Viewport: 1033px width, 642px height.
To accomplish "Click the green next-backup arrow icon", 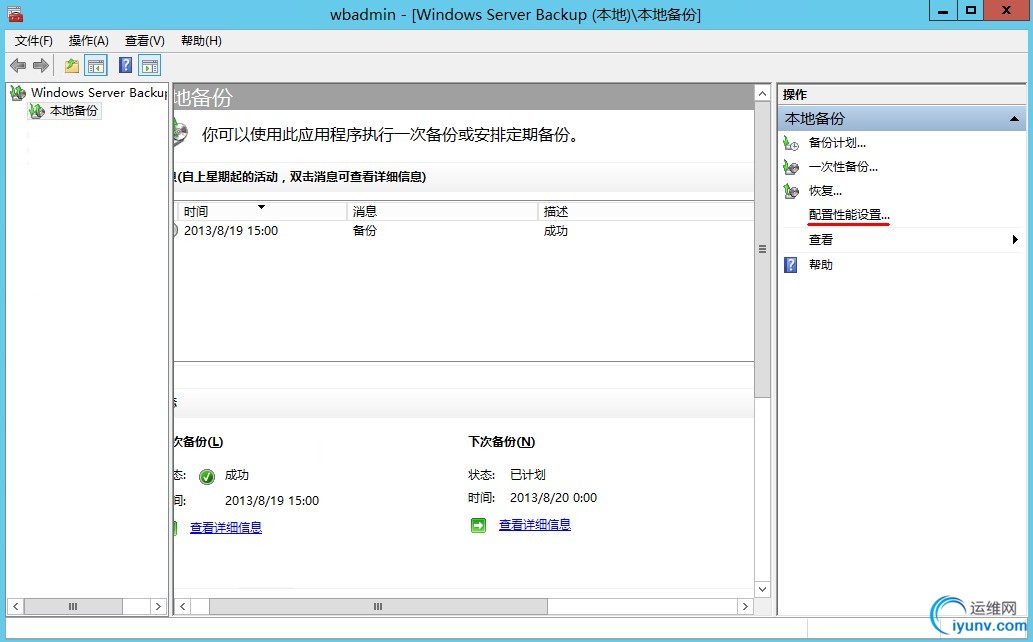I will click(478, 525).
